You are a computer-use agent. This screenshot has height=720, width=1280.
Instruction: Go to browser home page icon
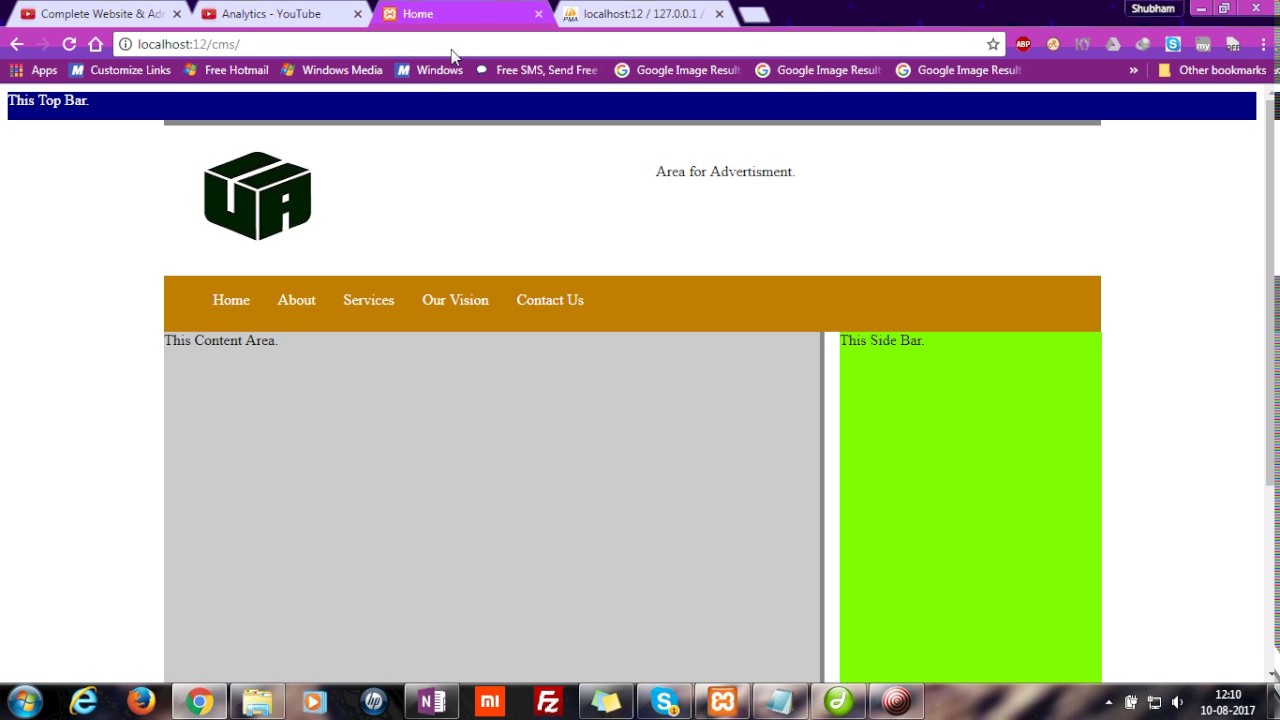(x=95, y=44)
